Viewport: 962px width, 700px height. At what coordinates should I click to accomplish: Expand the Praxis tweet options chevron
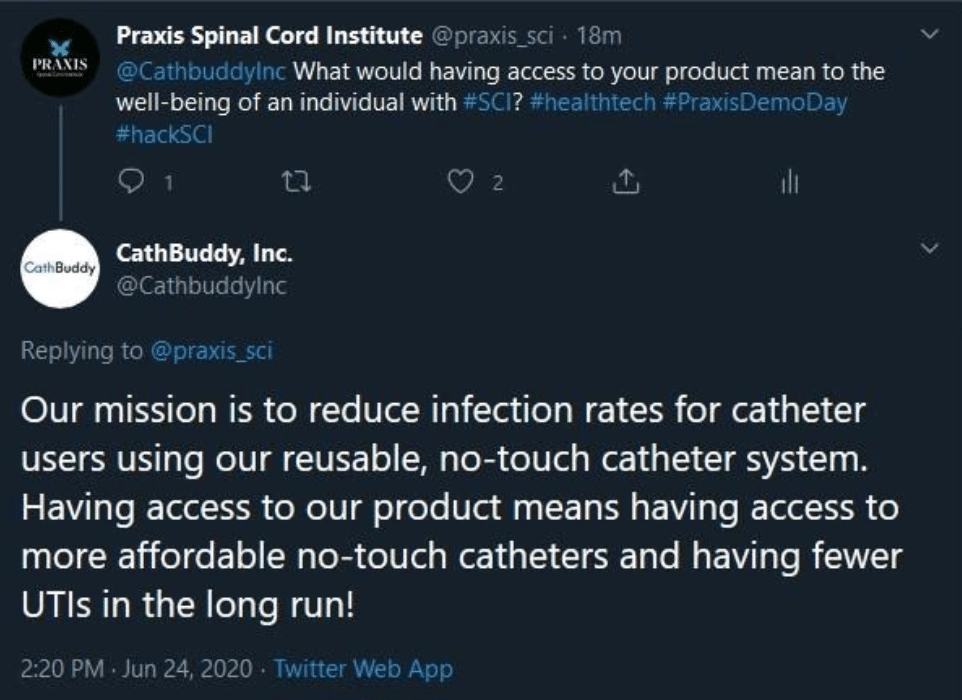[x=928, y=36]
